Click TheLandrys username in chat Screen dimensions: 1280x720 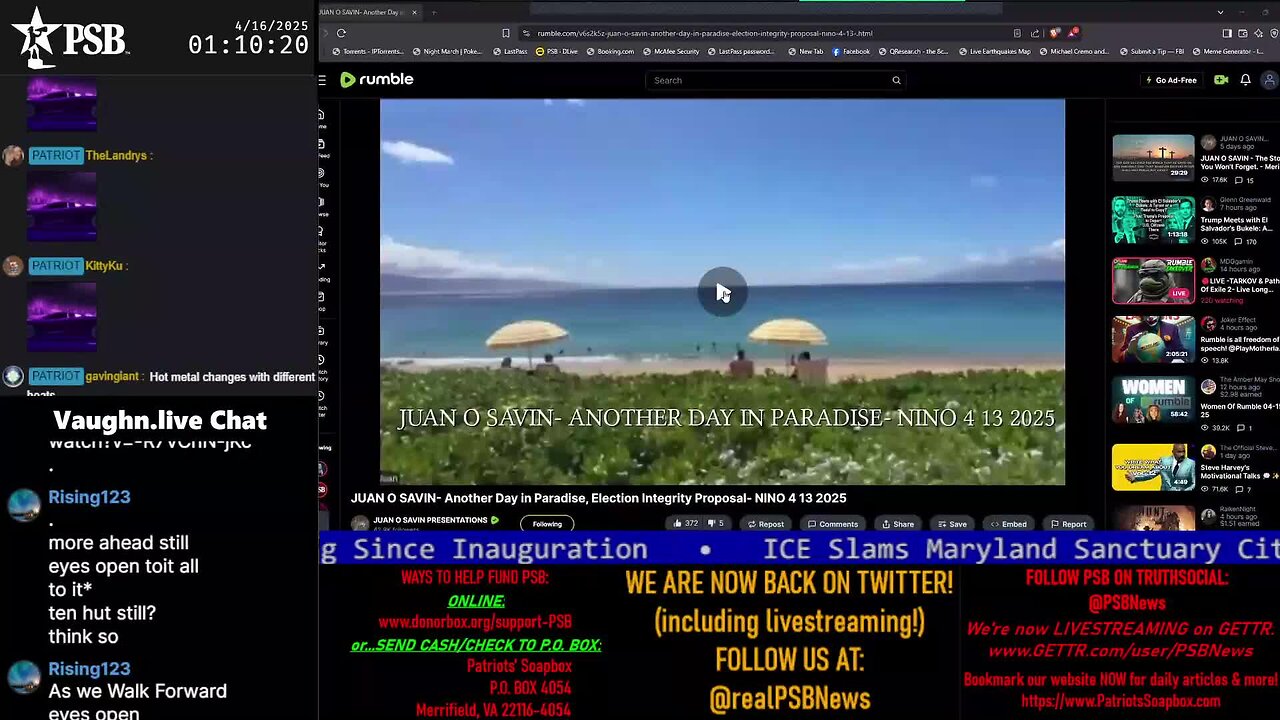tap(116, 156)
